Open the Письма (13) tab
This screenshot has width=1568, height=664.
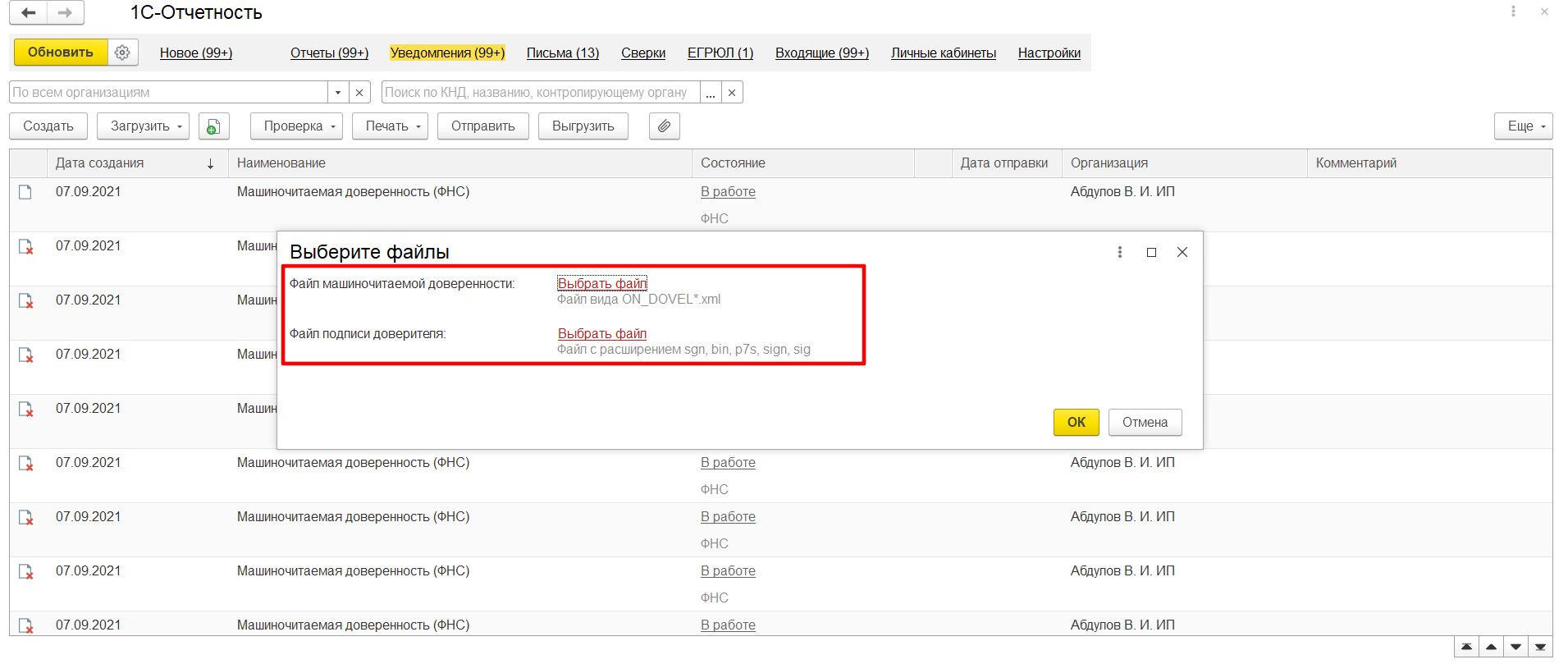coord(563,53)
